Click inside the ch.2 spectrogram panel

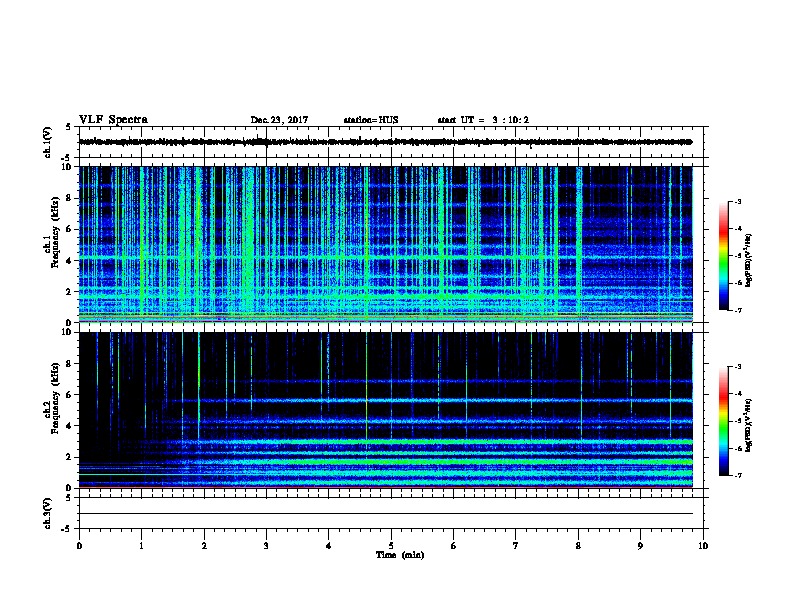[x=385, y=410]
